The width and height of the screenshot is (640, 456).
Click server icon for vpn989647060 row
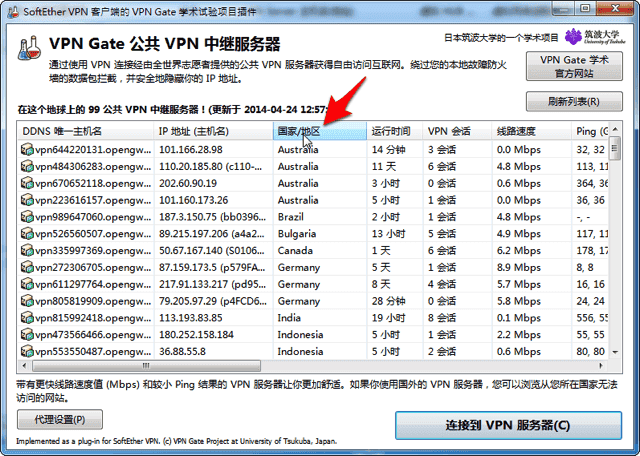pos(27,217)
